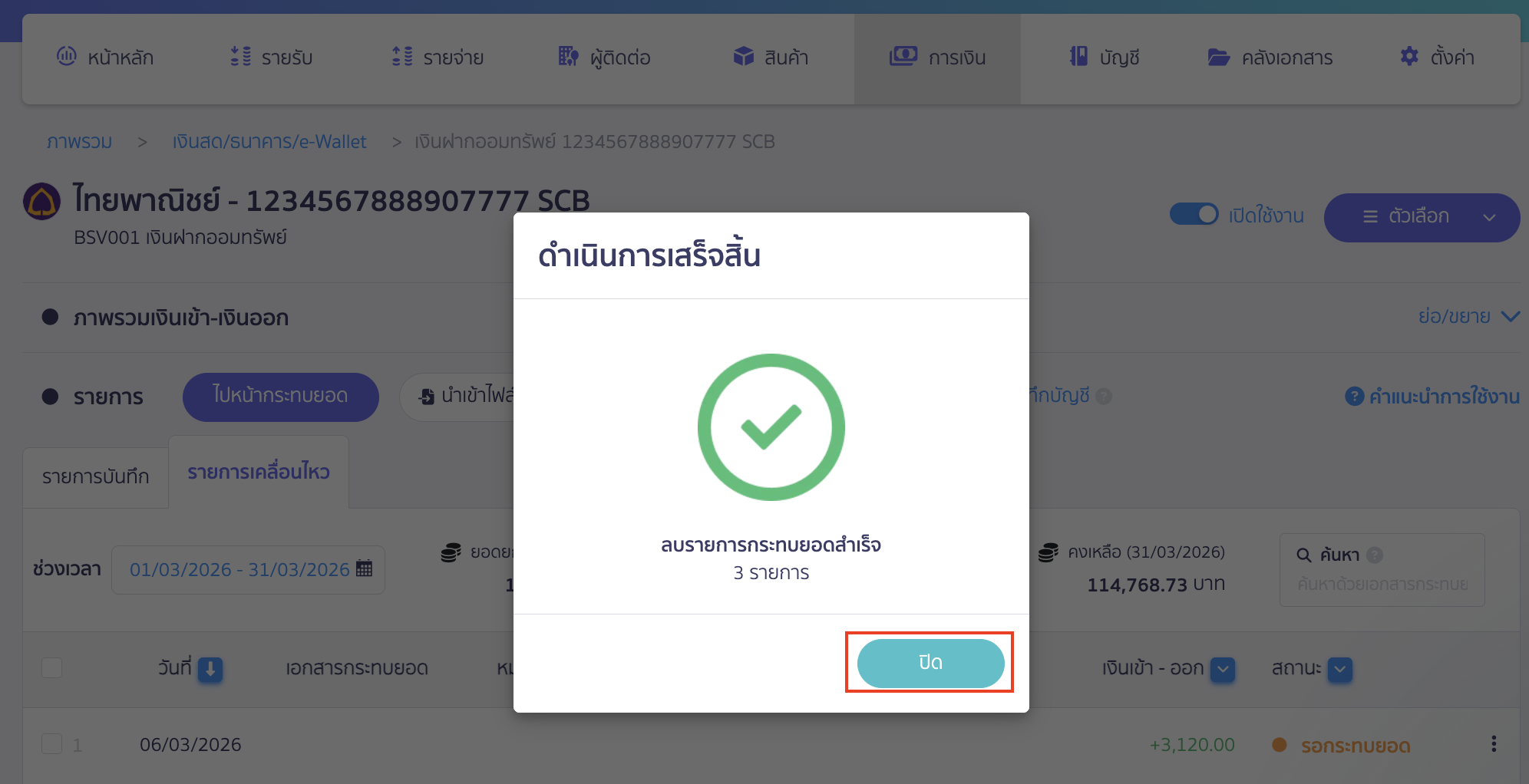Click the ตั้งค่า settings gear icon
1529x784 pixels.
tap(1409, 56)
